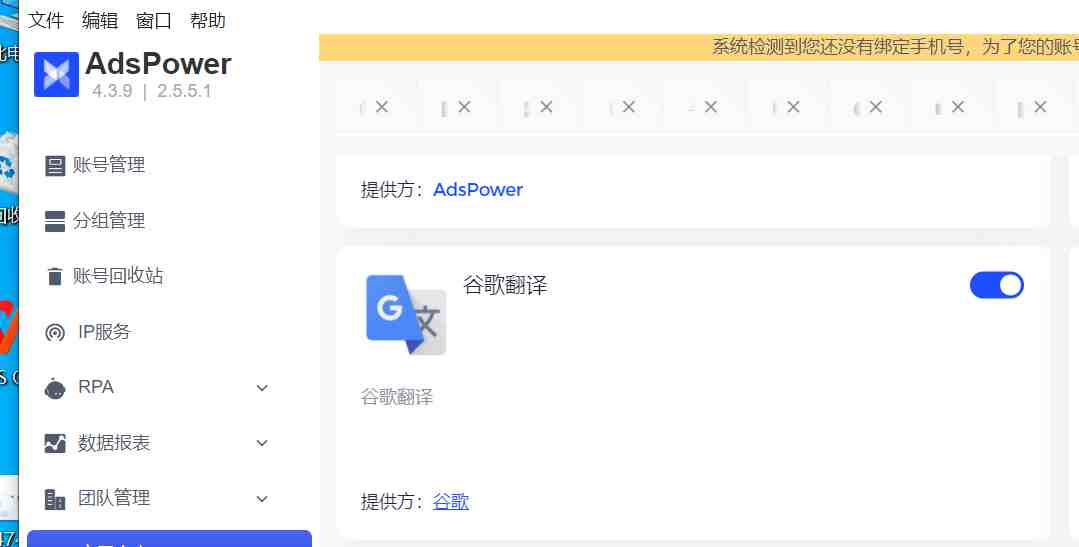
Task: Click the RPA robot icon
Action: click(55, 388)
